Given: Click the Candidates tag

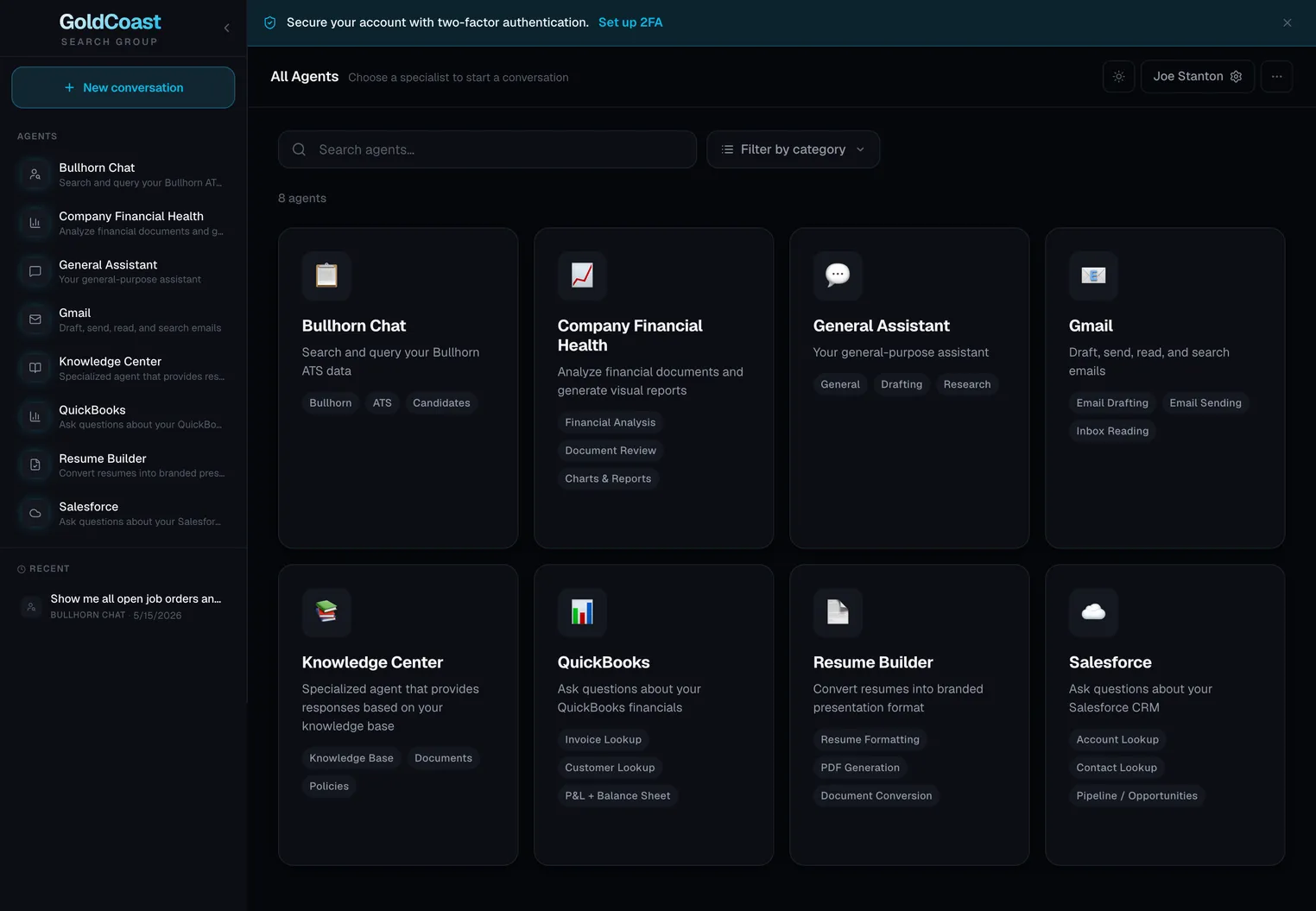Looking at the screenshot, I should [441, 403].
